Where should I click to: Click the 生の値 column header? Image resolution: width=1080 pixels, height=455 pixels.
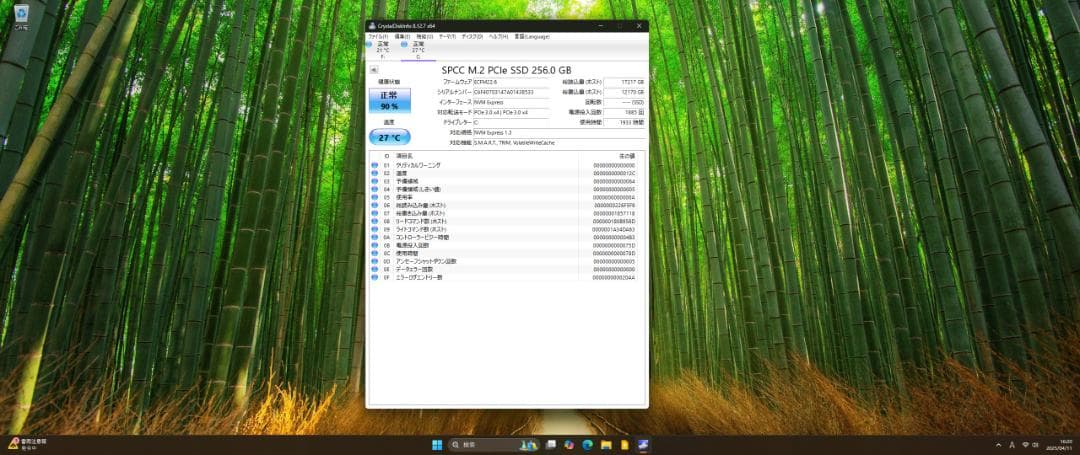click(627, 157)
